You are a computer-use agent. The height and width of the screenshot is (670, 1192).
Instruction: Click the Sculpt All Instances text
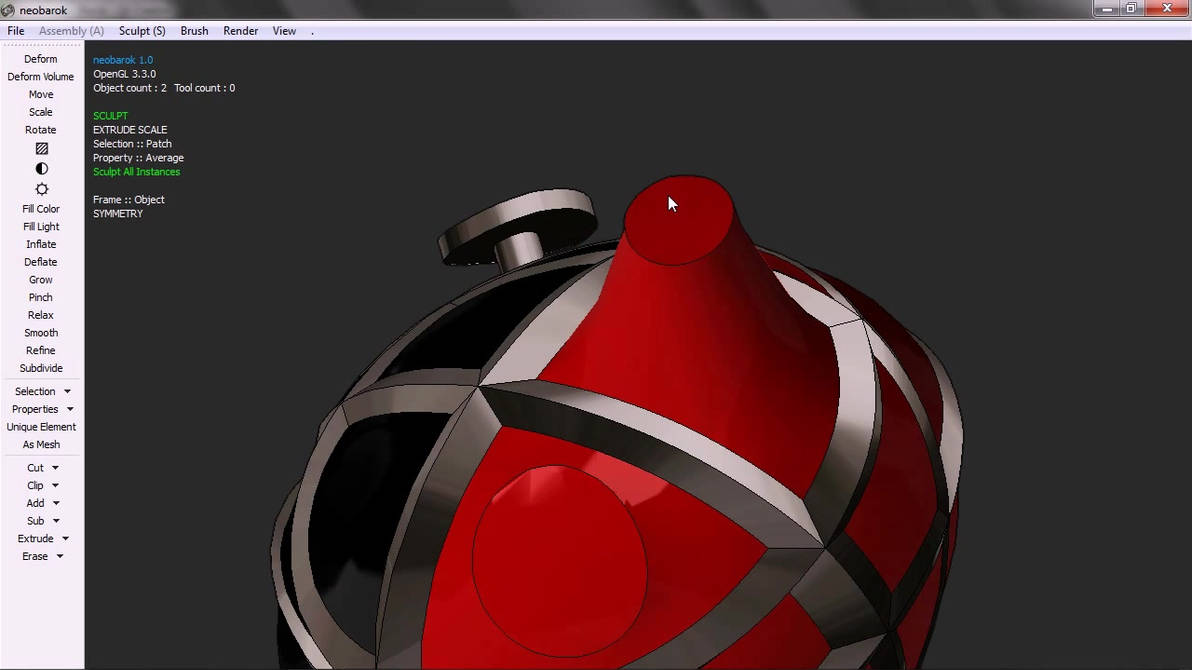click(x=137, y=172)
